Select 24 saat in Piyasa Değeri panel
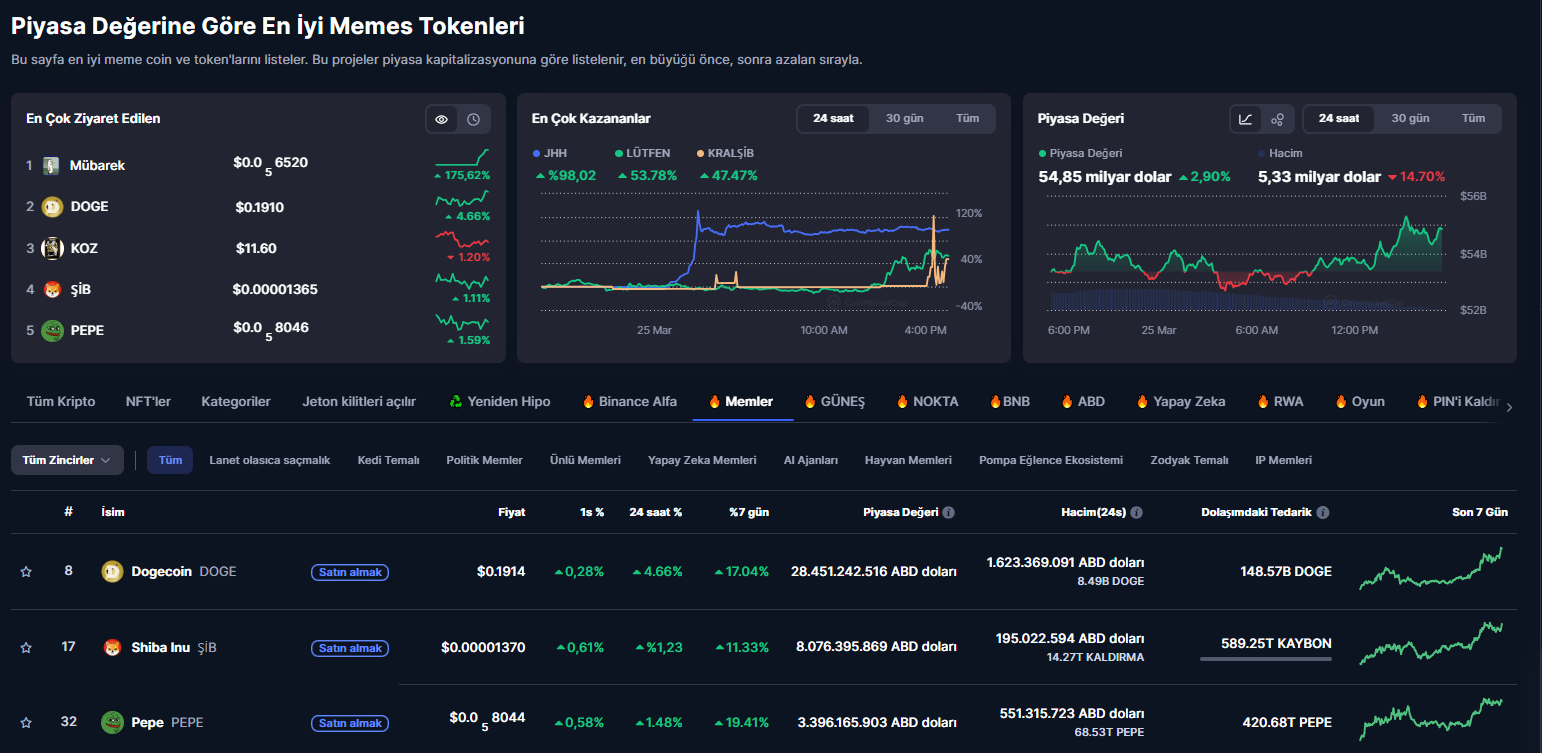Viewport: 1542px width, 753px height. pos(1339,118)
